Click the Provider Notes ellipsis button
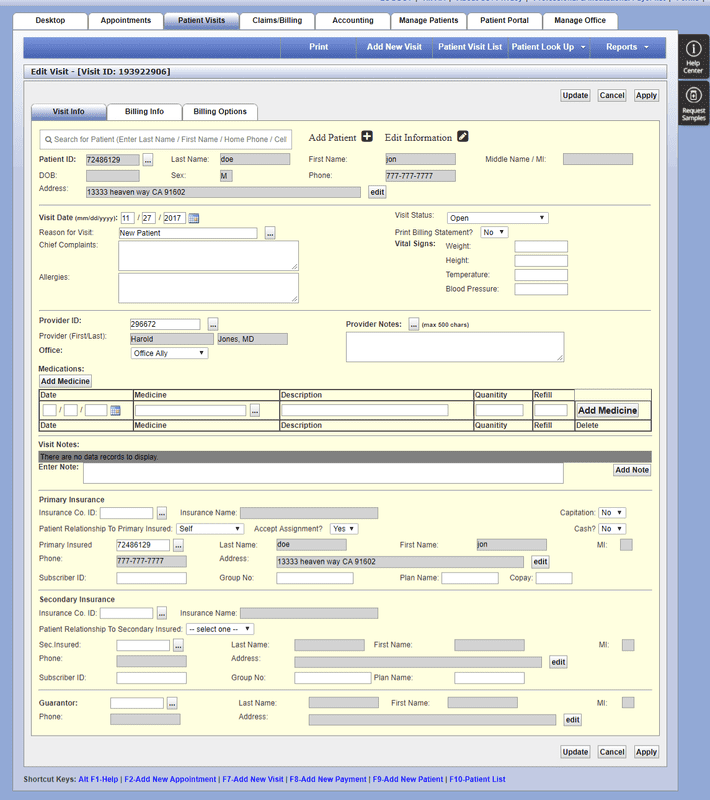 tap(414, 324)
